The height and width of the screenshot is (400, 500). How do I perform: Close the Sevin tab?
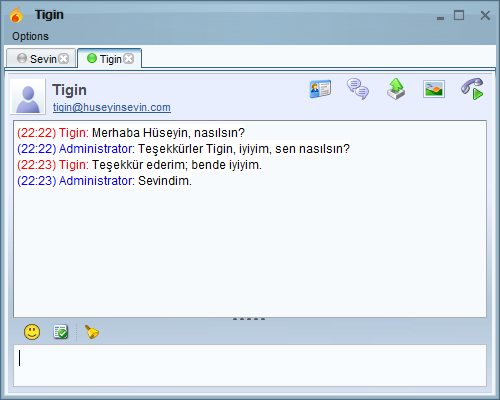(x=64, y=59)
